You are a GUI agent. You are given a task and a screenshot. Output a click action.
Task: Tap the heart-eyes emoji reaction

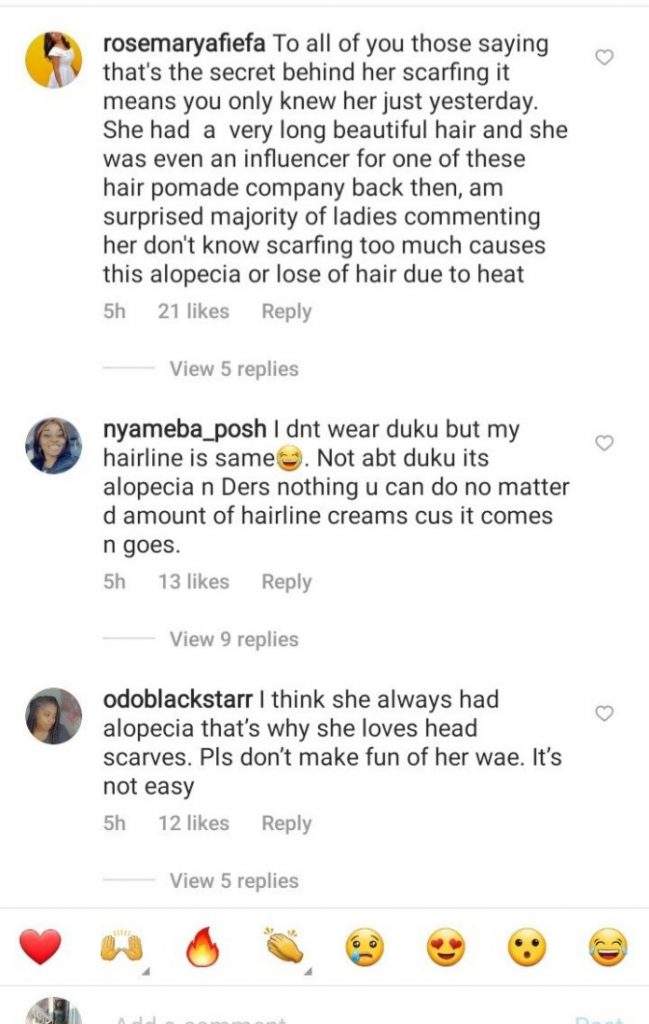[x=446, y=946]
